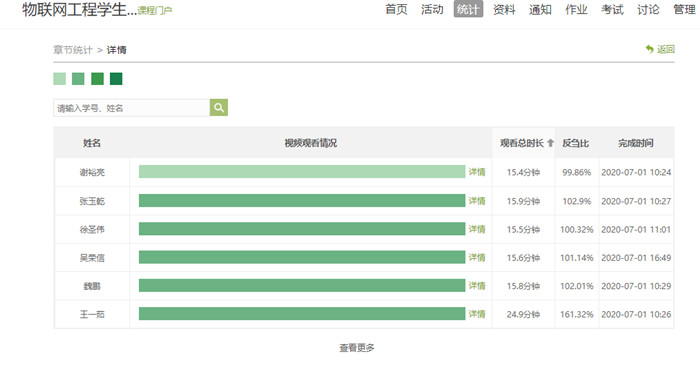The height and width of the screenshot is (389, 700).
Task: Select the second green legend swatch
Action: pos(78,79)
